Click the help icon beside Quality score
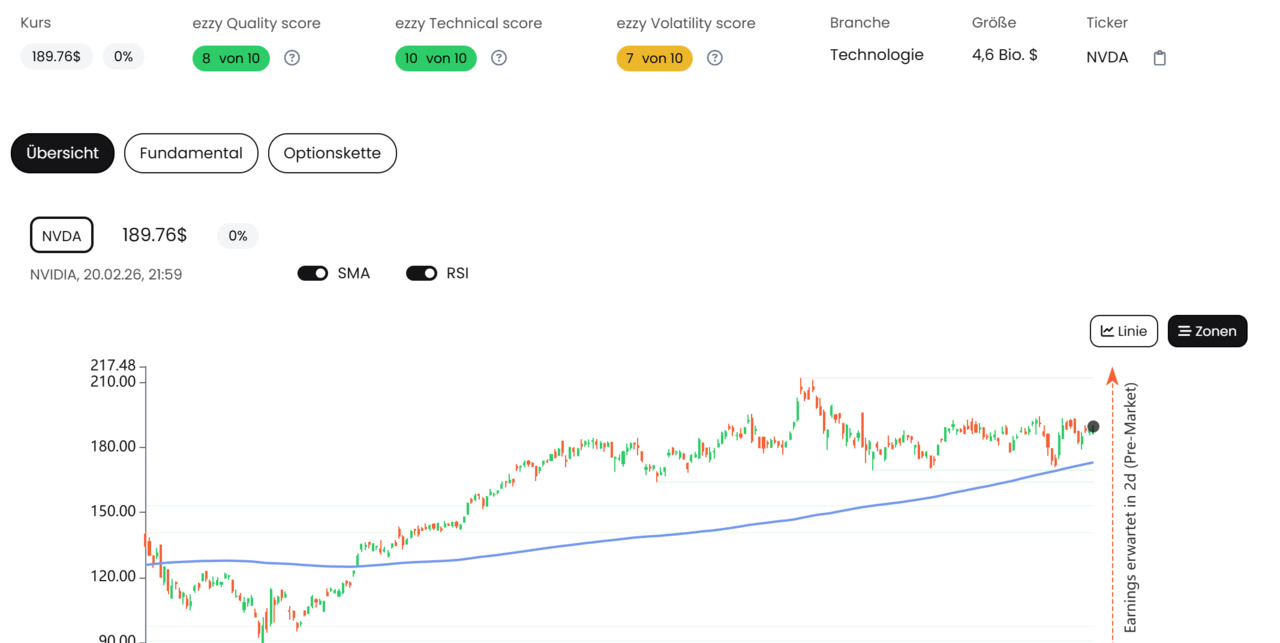Viewport: 1280px width, 643px height. pos(292,58)
